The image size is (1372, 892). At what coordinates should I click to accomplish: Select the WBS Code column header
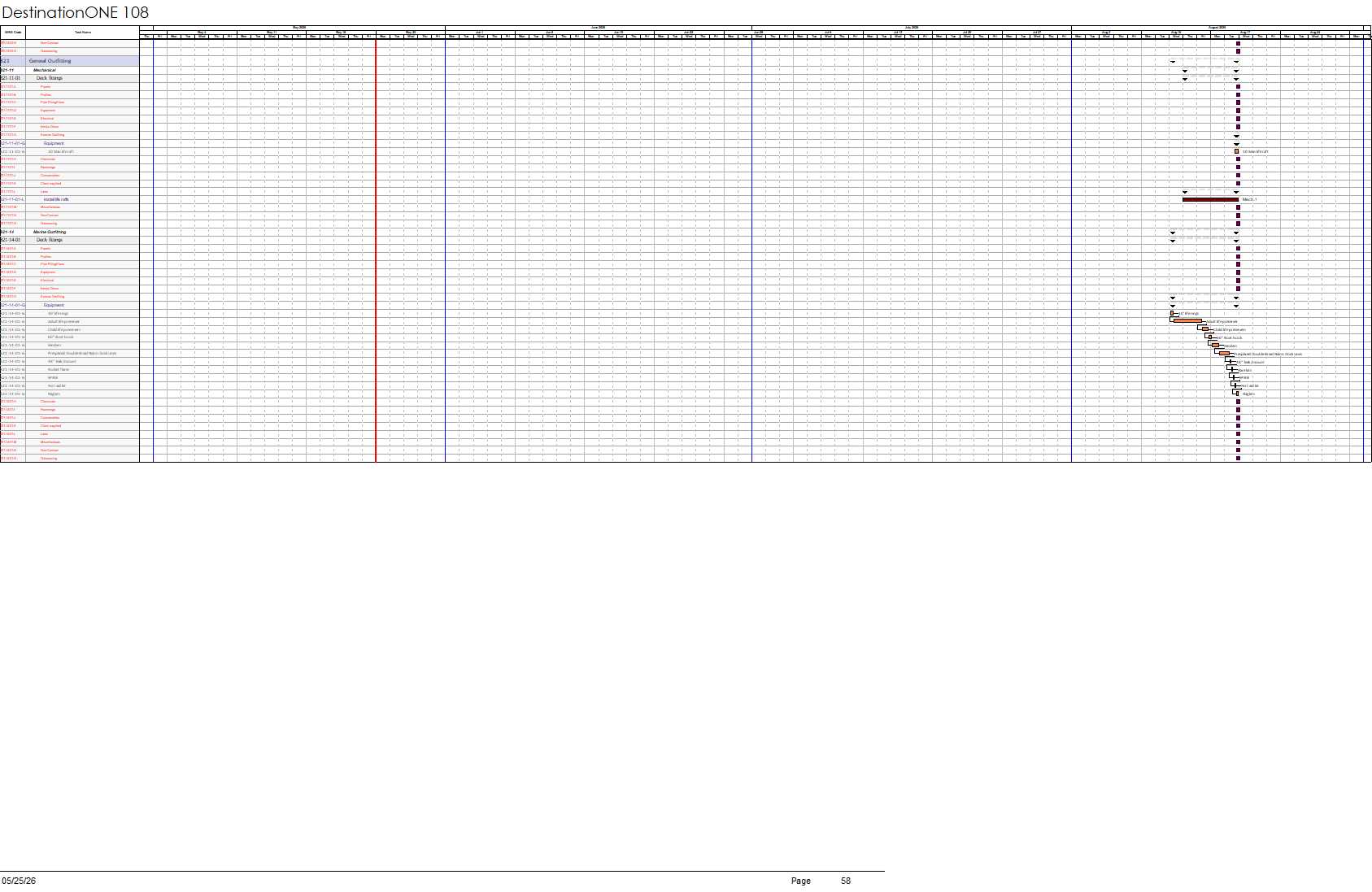tap(13, 33)
